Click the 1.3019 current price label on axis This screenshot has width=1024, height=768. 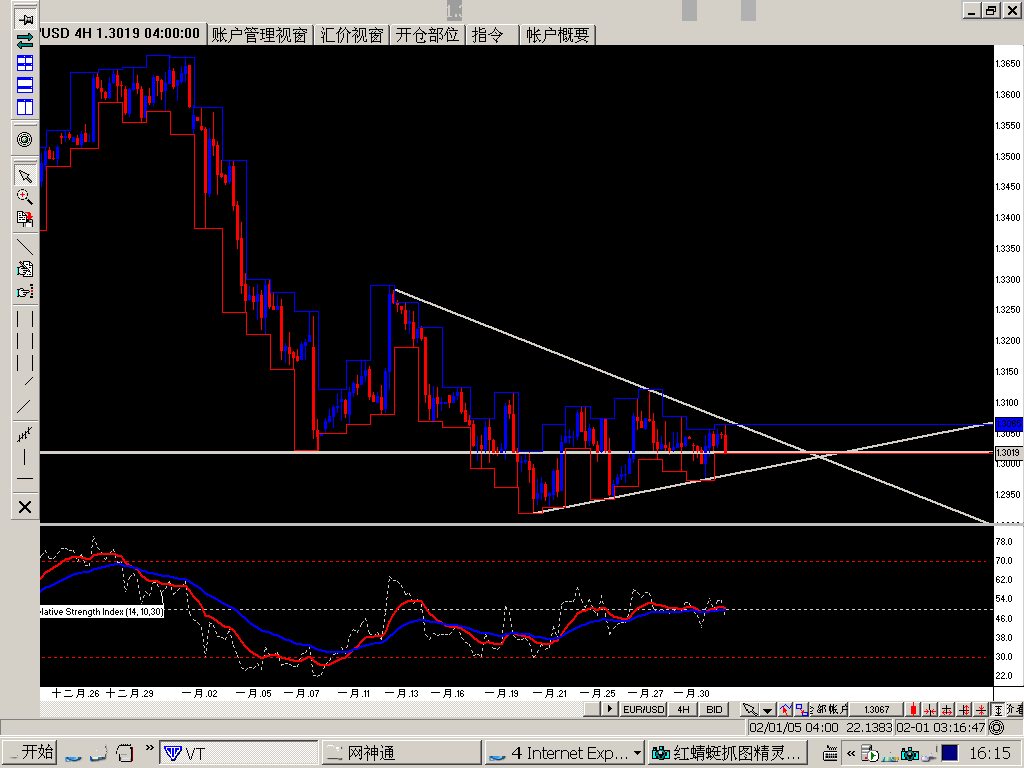[x=1008, y=453]
